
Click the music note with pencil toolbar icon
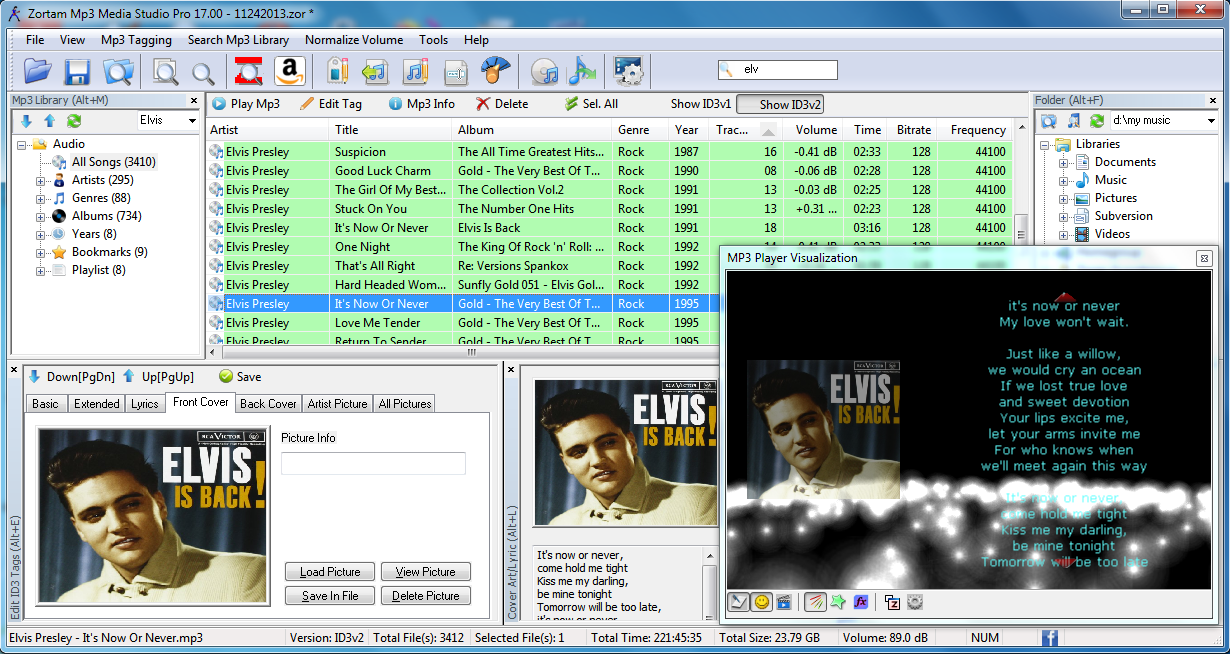pos(415,71)
